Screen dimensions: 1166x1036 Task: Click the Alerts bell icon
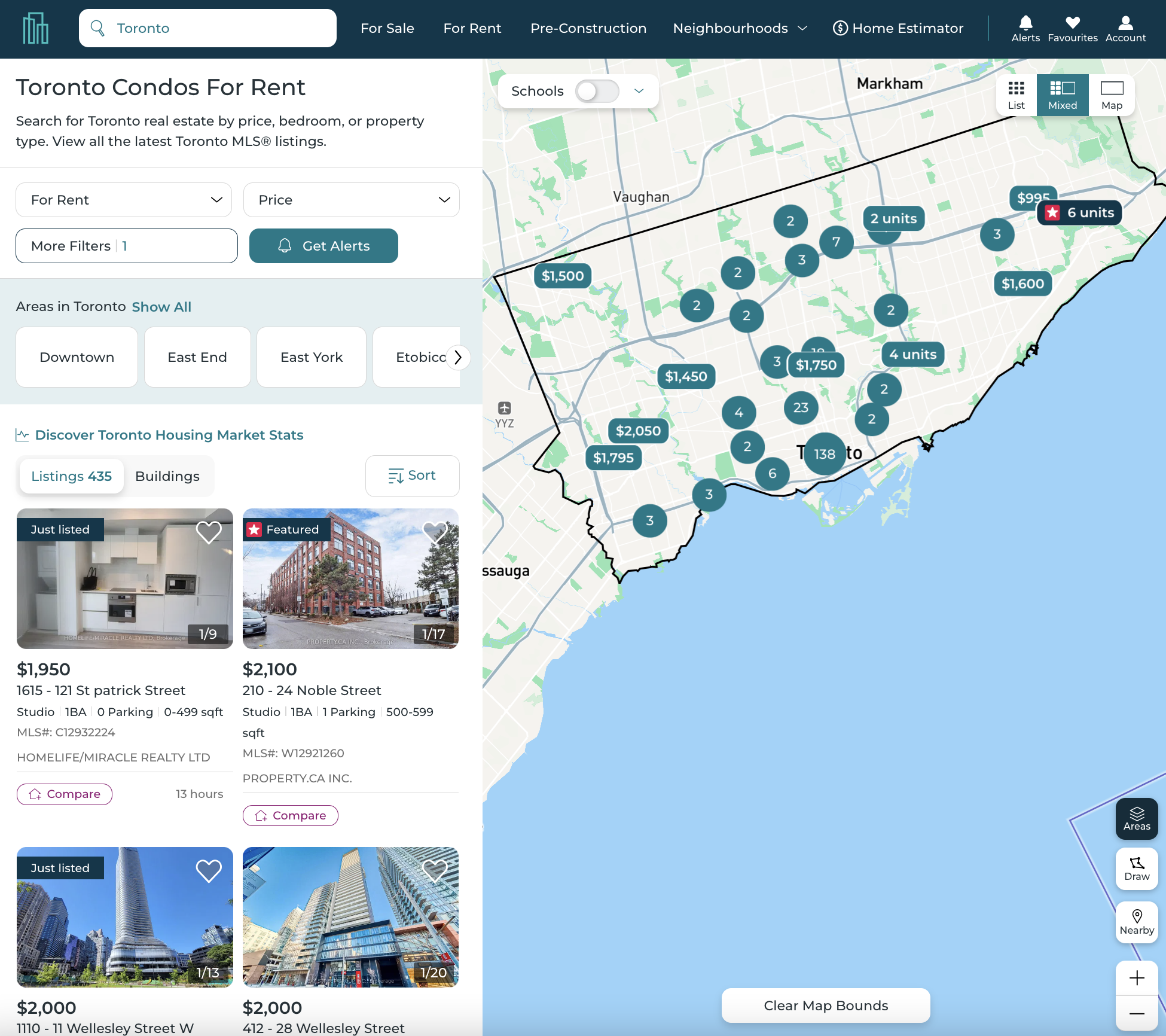1025,23
